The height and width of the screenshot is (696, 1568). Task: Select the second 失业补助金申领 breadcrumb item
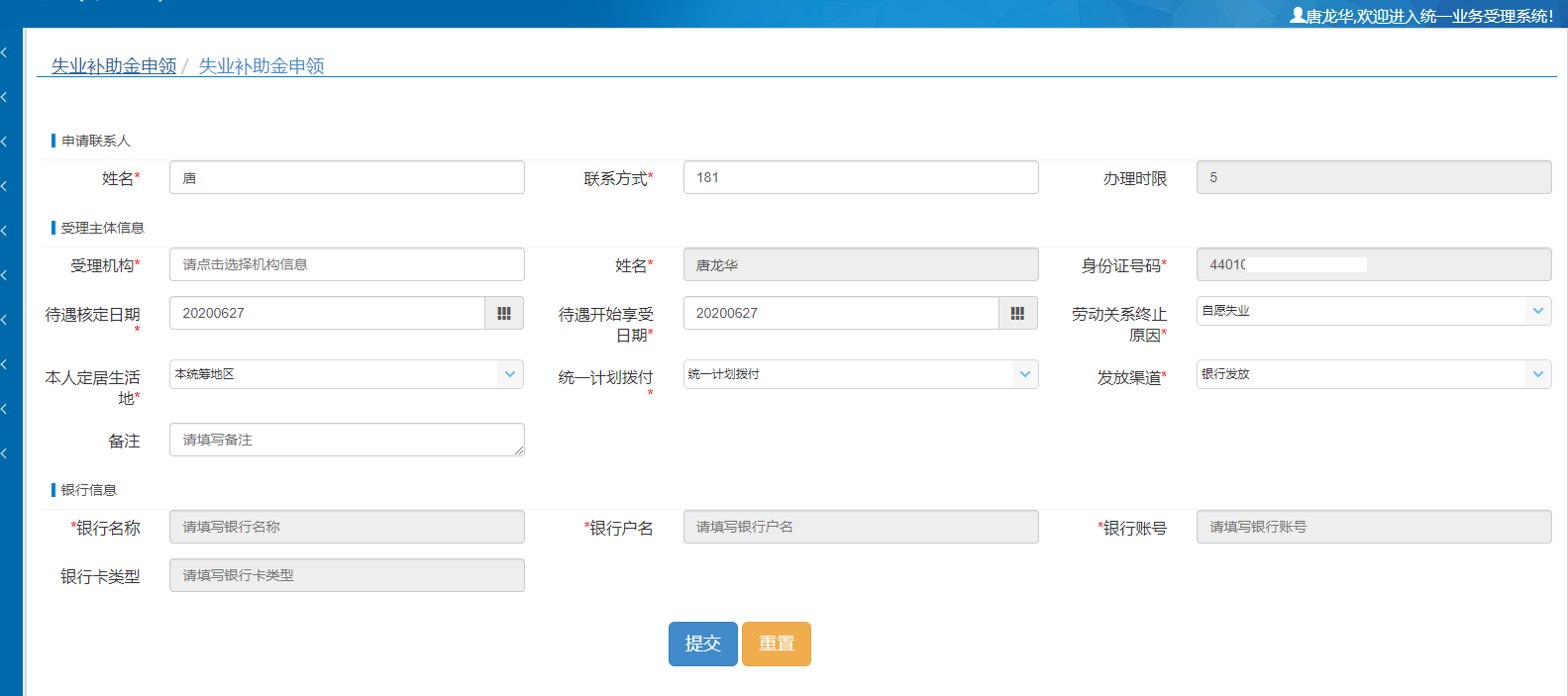pyautogui.click(x=261, y=65)
